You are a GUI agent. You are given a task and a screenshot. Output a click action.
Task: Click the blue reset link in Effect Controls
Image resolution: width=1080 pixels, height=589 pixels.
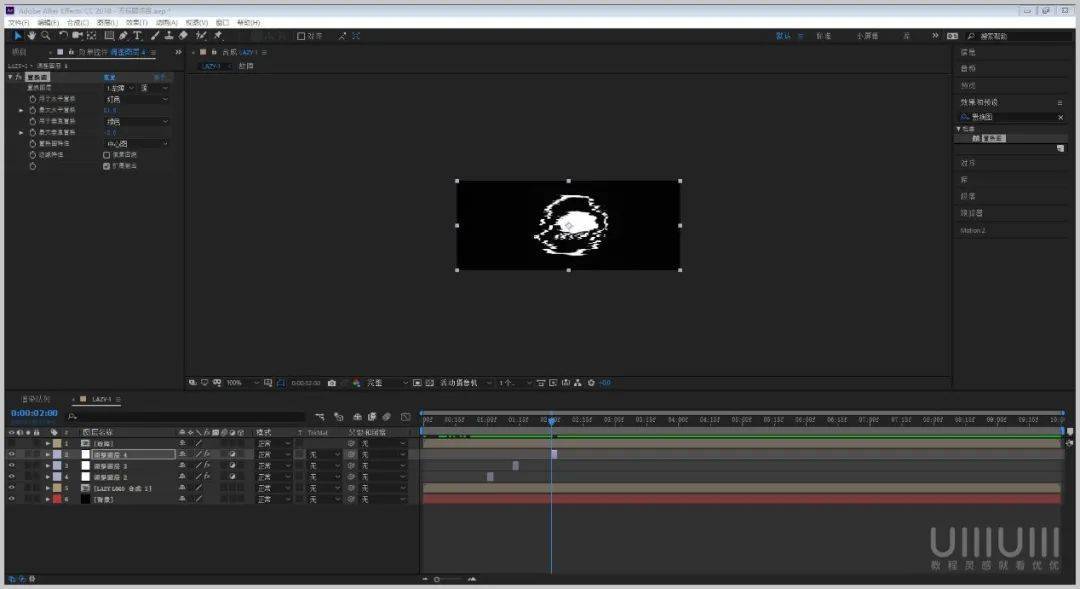click(x=110, y=77)
